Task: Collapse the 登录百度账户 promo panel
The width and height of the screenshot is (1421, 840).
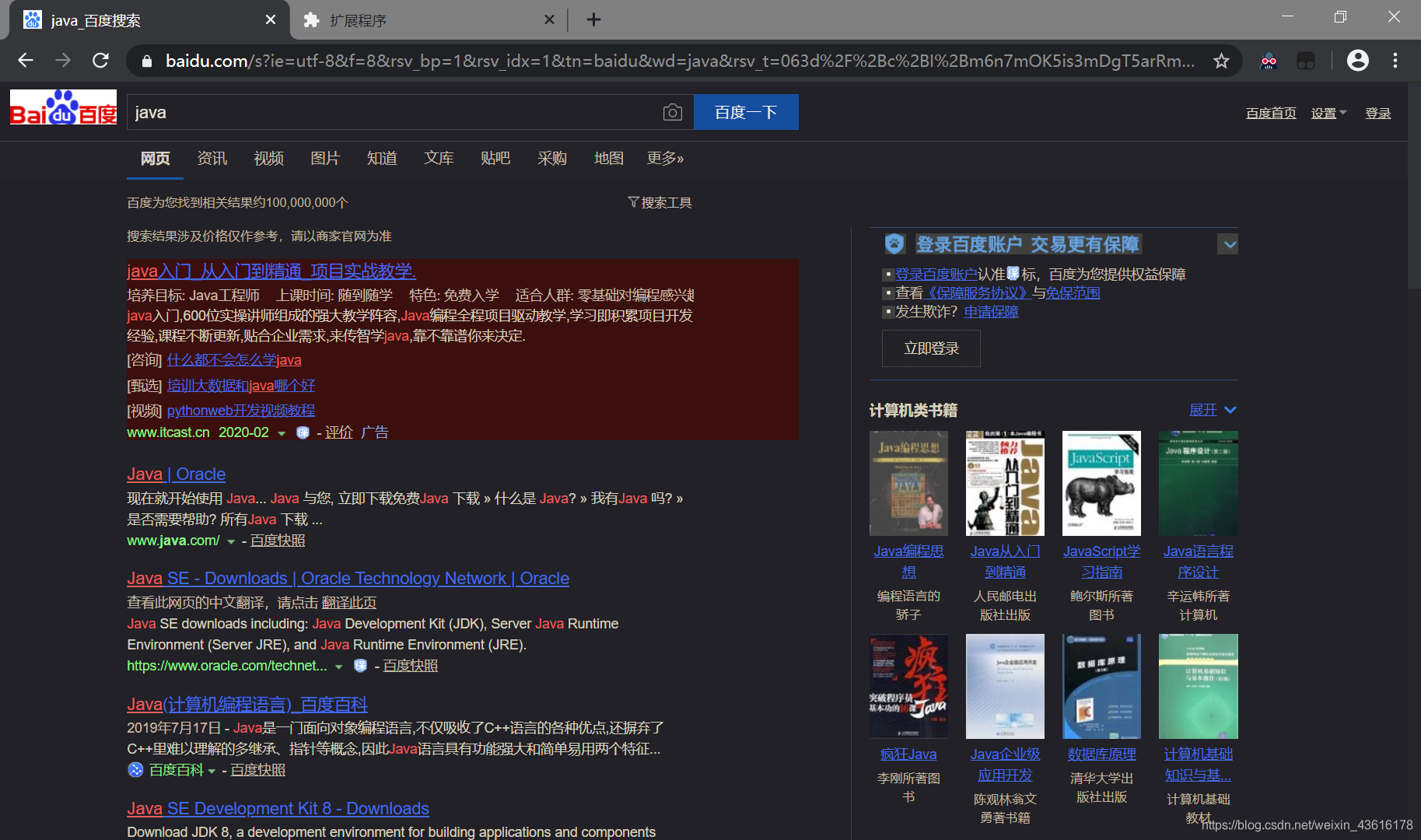Action: tap(1227, 244)
